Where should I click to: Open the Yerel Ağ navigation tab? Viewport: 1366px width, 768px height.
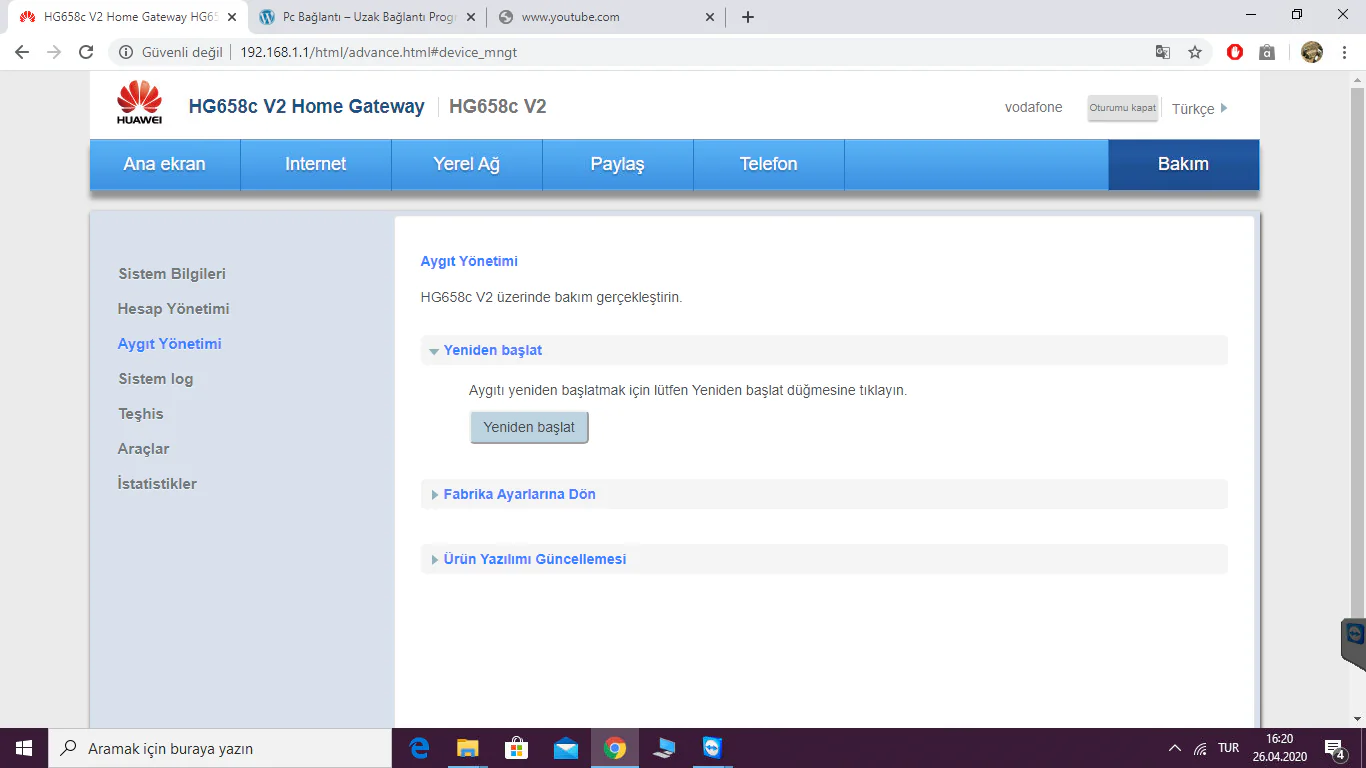point(466,164)
